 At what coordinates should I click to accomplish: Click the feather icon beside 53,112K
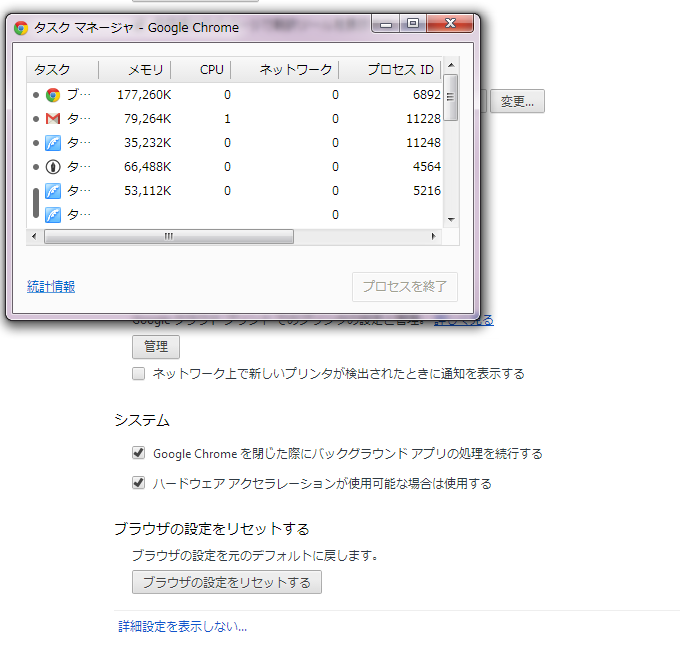tap(53, 191)
